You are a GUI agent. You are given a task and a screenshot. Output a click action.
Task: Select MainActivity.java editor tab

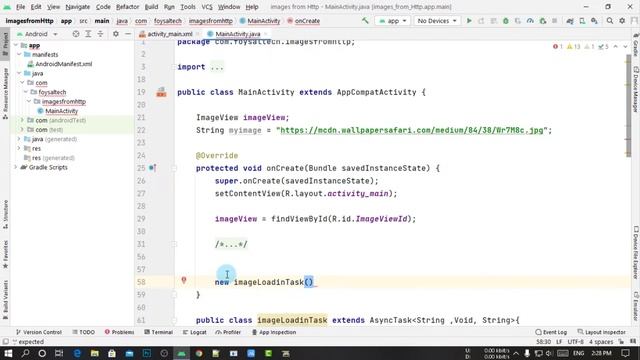238,34
